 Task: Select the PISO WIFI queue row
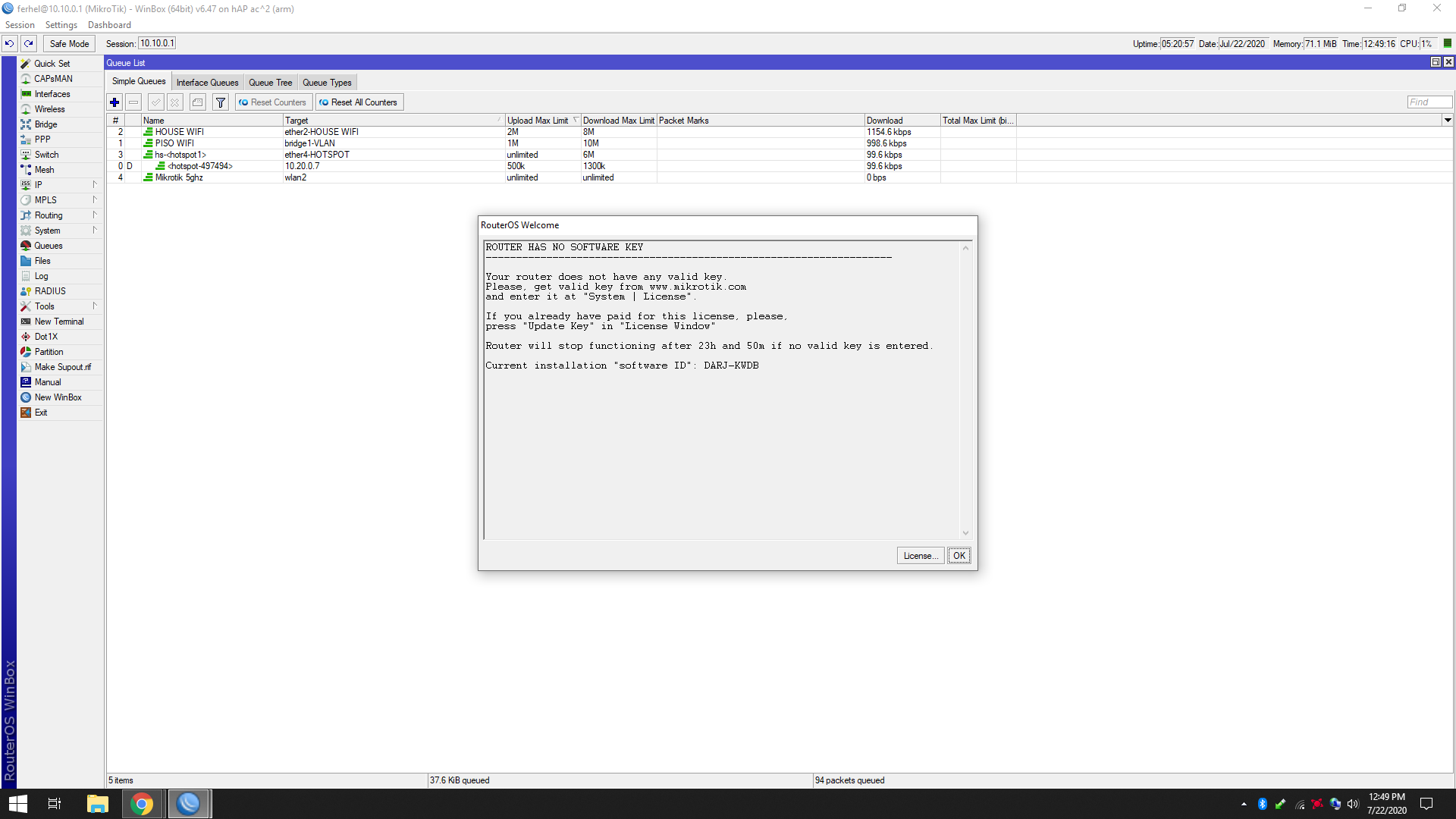click(780, 143)
